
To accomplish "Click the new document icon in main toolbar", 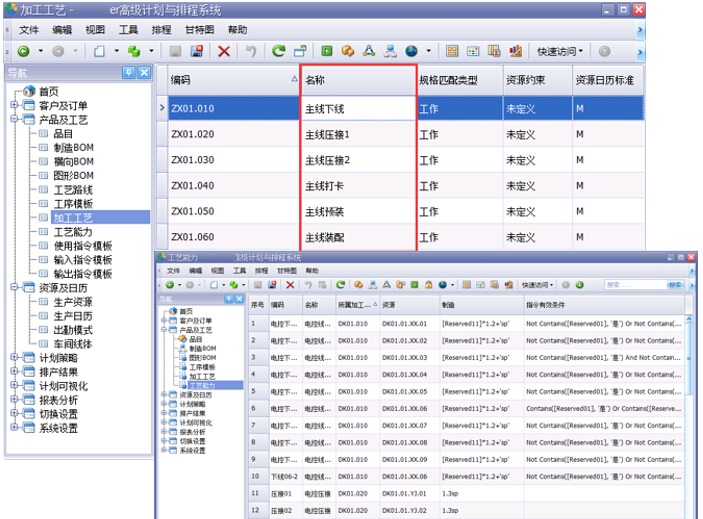I will [x=99, y=52].
